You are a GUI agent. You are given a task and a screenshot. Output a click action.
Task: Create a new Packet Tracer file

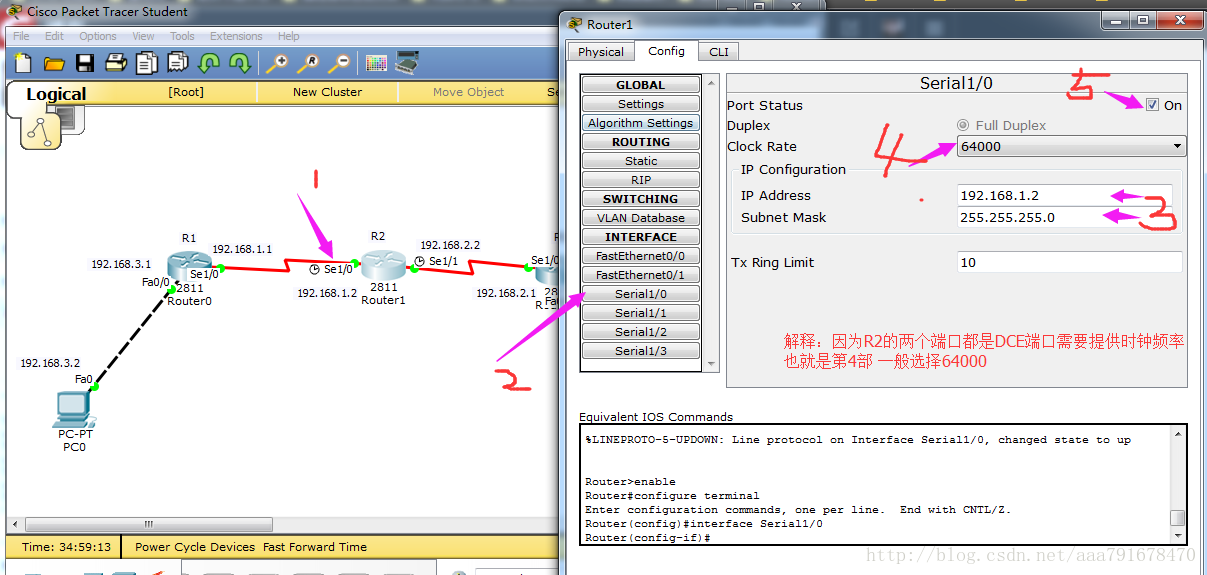[22, 63]
